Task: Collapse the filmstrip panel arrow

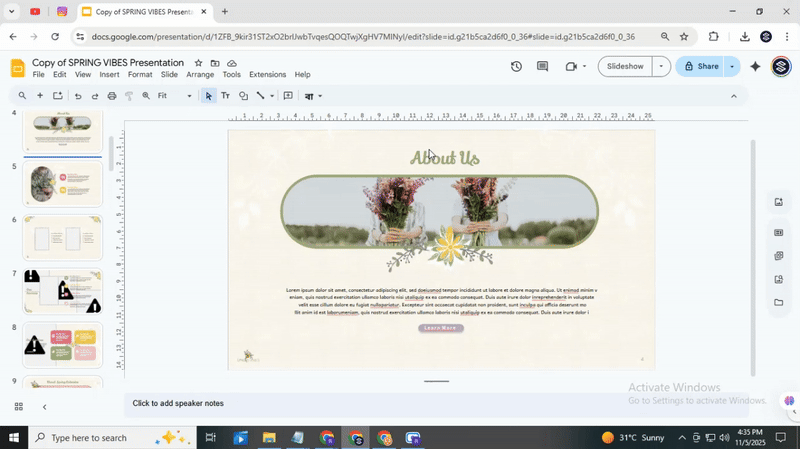Action: (44, 407)
